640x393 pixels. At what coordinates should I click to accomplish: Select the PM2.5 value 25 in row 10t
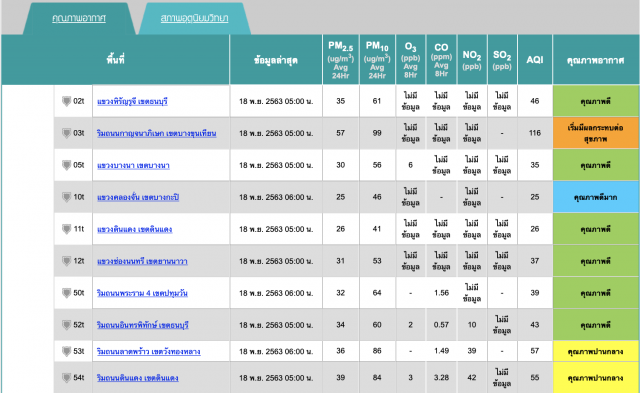pos(341,197)
